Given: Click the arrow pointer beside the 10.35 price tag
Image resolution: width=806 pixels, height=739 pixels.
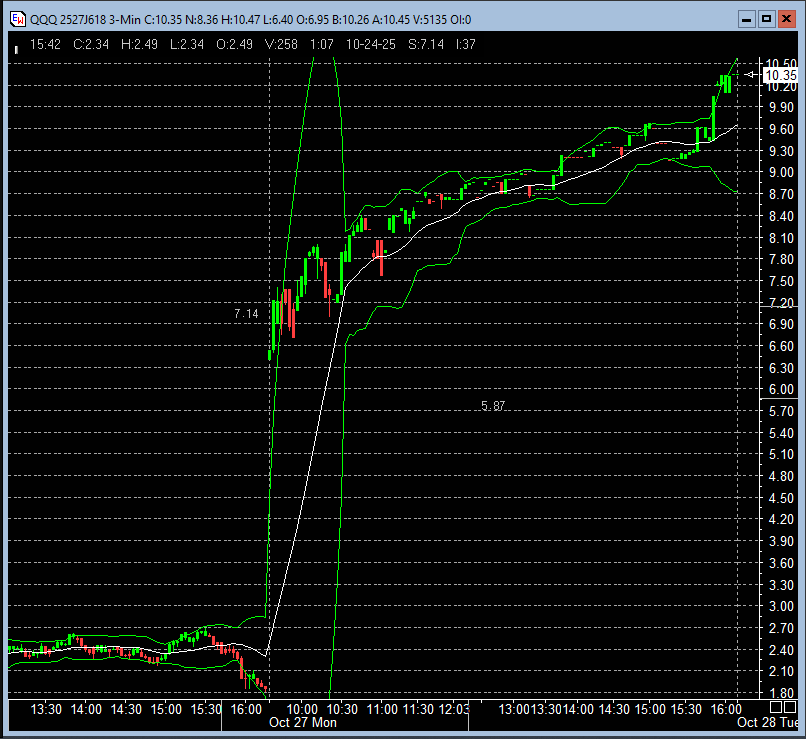Looking at the screenshot, I should coord(751,75).
